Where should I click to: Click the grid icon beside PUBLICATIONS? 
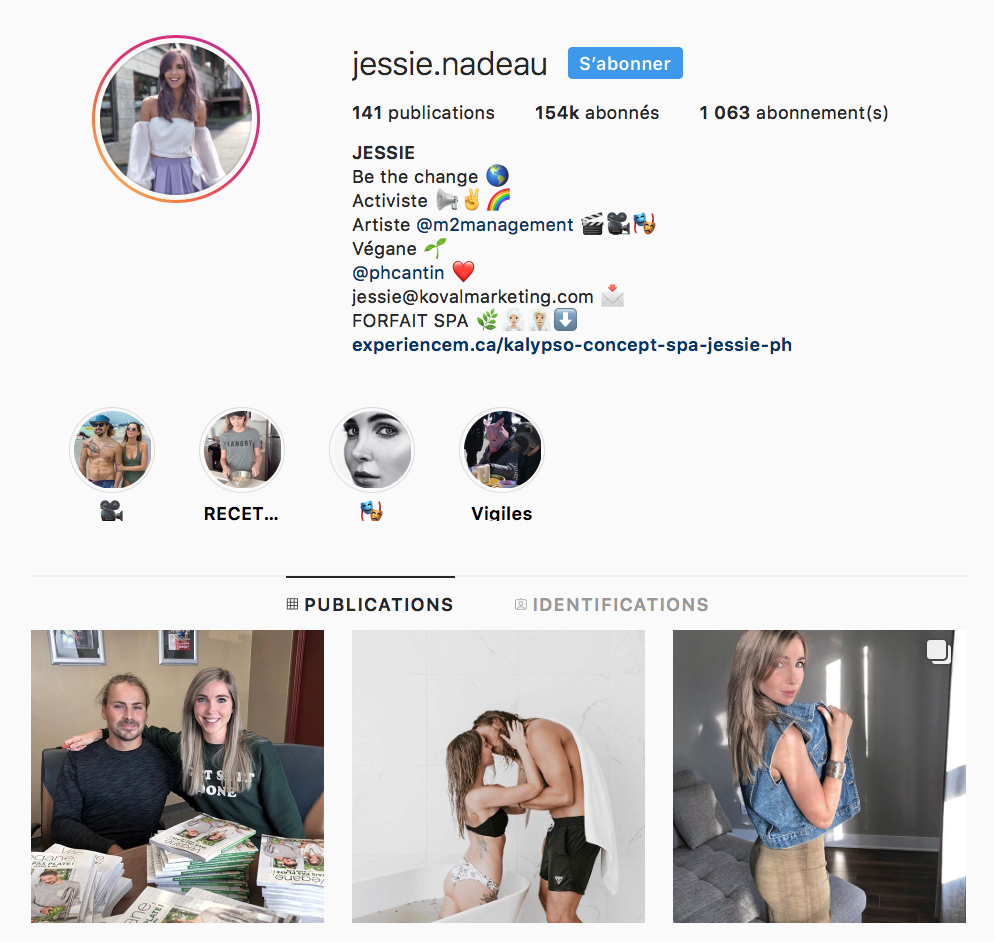coord(292,604)
